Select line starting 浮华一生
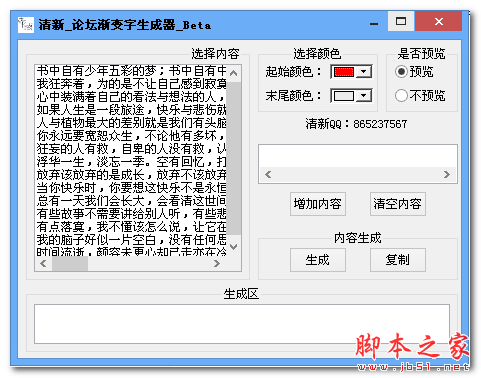Viewport: 481px width, 378px height. (131, 161)
